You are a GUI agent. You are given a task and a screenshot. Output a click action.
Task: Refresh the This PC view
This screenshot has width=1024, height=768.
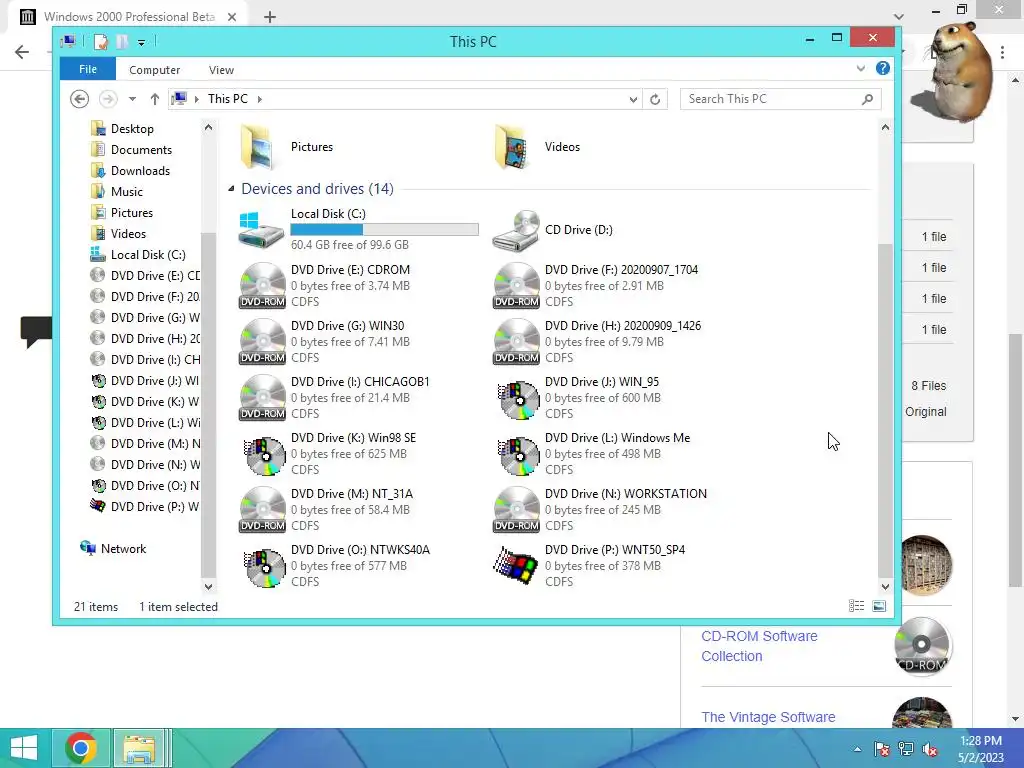655,99
